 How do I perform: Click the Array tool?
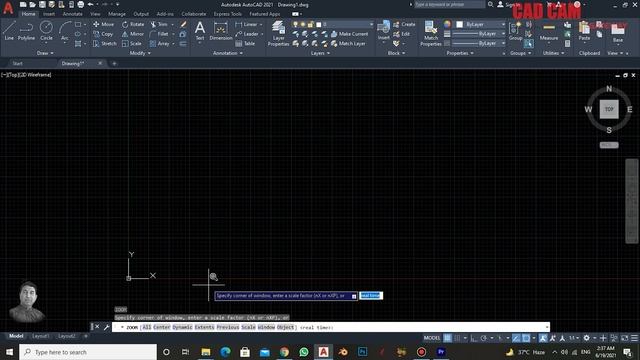point(160,43)
